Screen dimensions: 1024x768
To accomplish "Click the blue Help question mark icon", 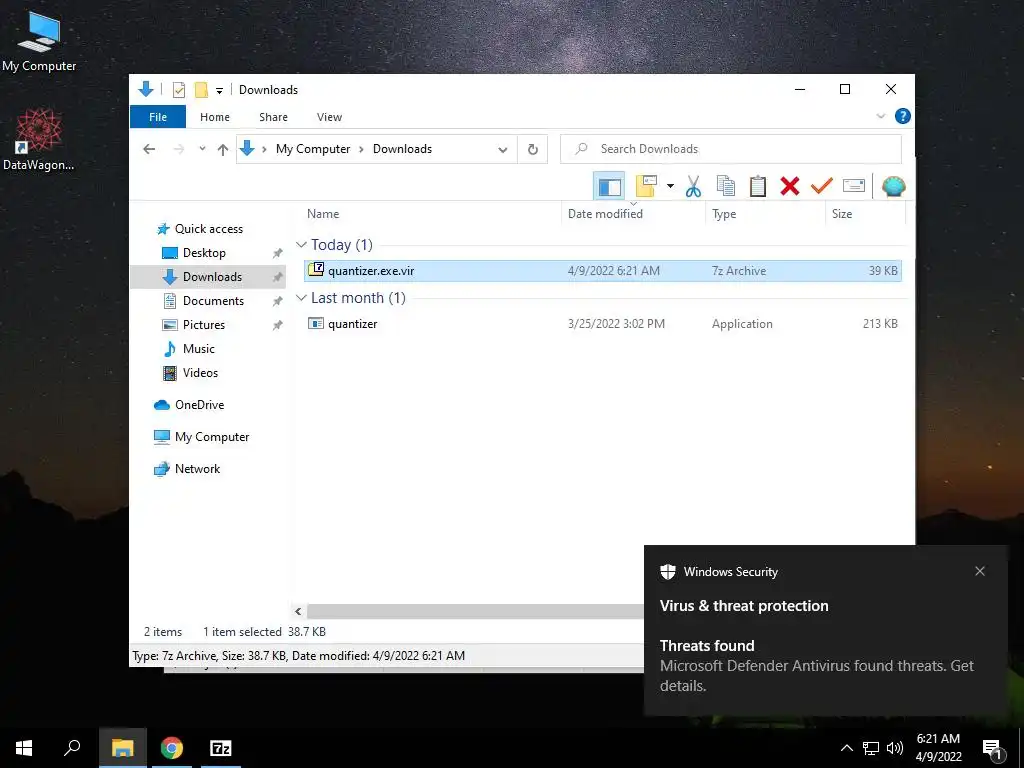I will coord(903,116).
